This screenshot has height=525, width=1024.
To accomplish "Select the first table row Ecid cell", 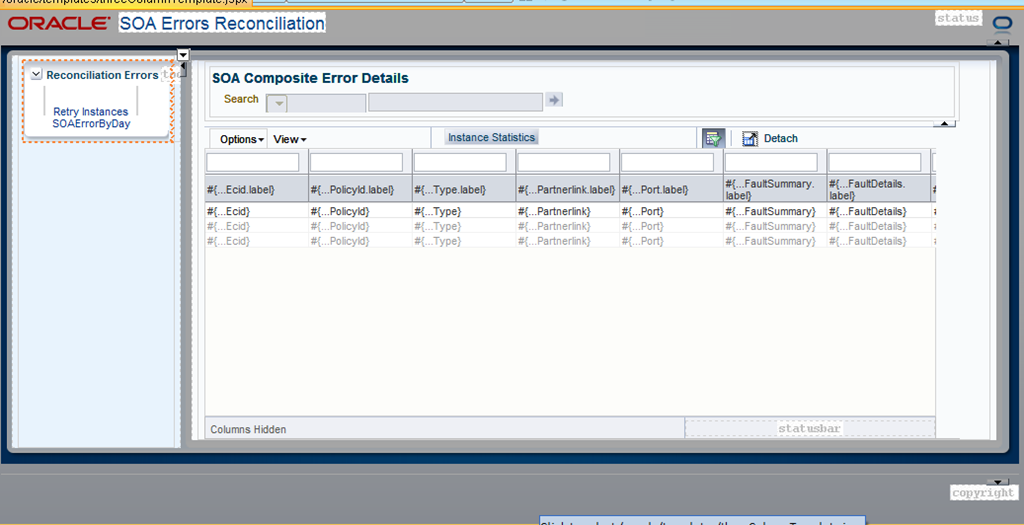I will coord(256,212).
